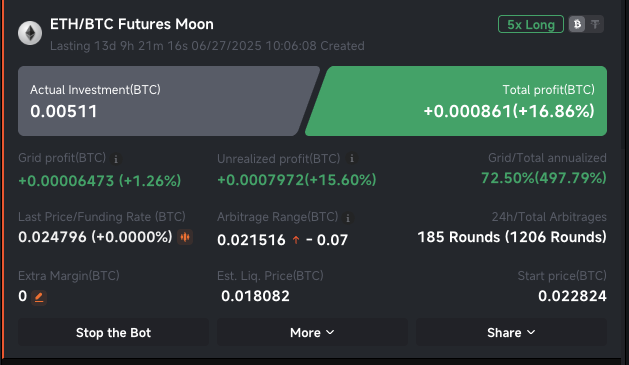The width and height of the screenshot is (629, 365).
Task: Click the Actual Investment gray panel
Action: (x=168, y=101)
